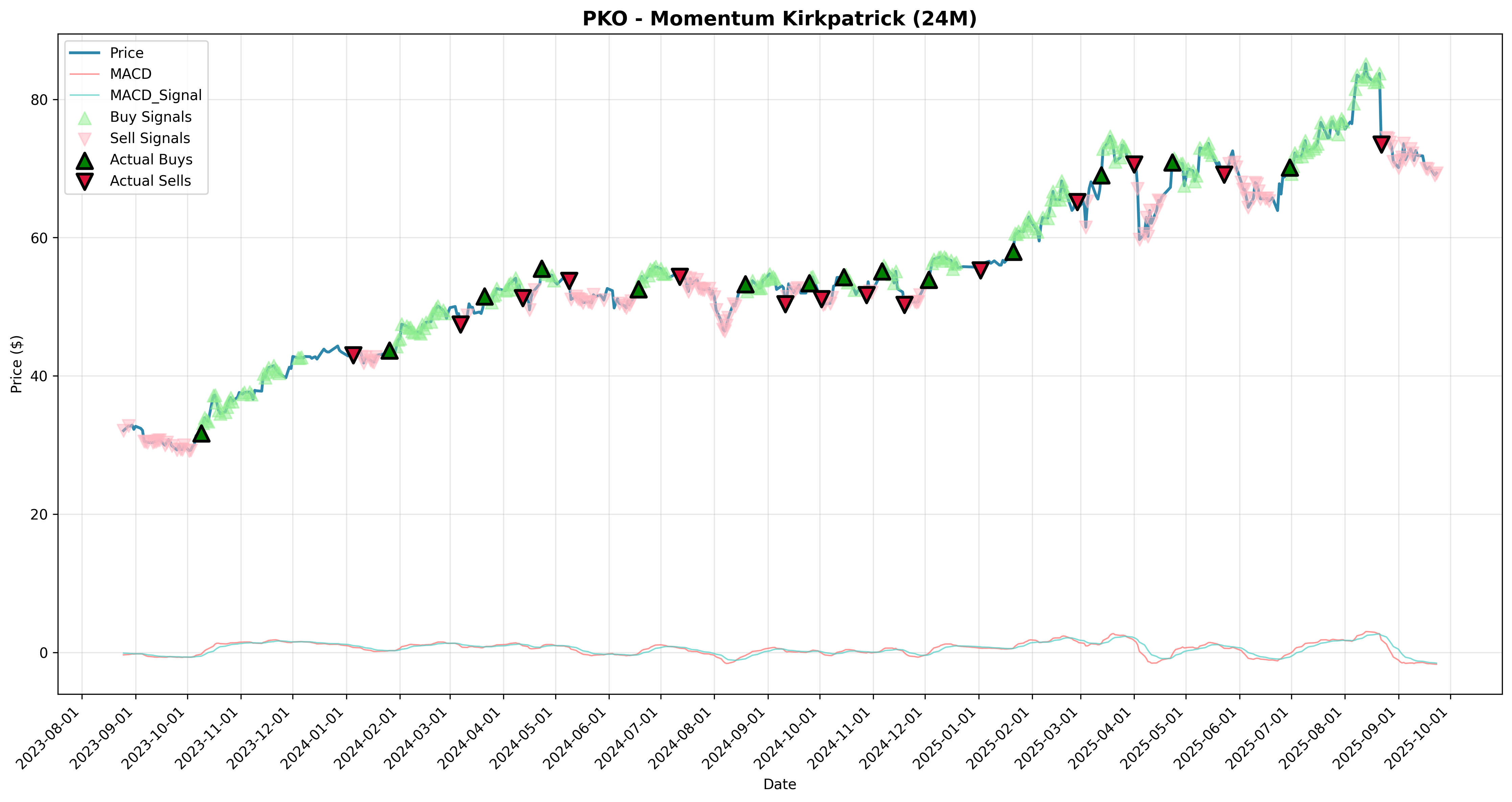The width and height of the screenshot is (1512, 802).
Task: Select the 'Actual Sells' legend label
Action: (x=151, y=181)
